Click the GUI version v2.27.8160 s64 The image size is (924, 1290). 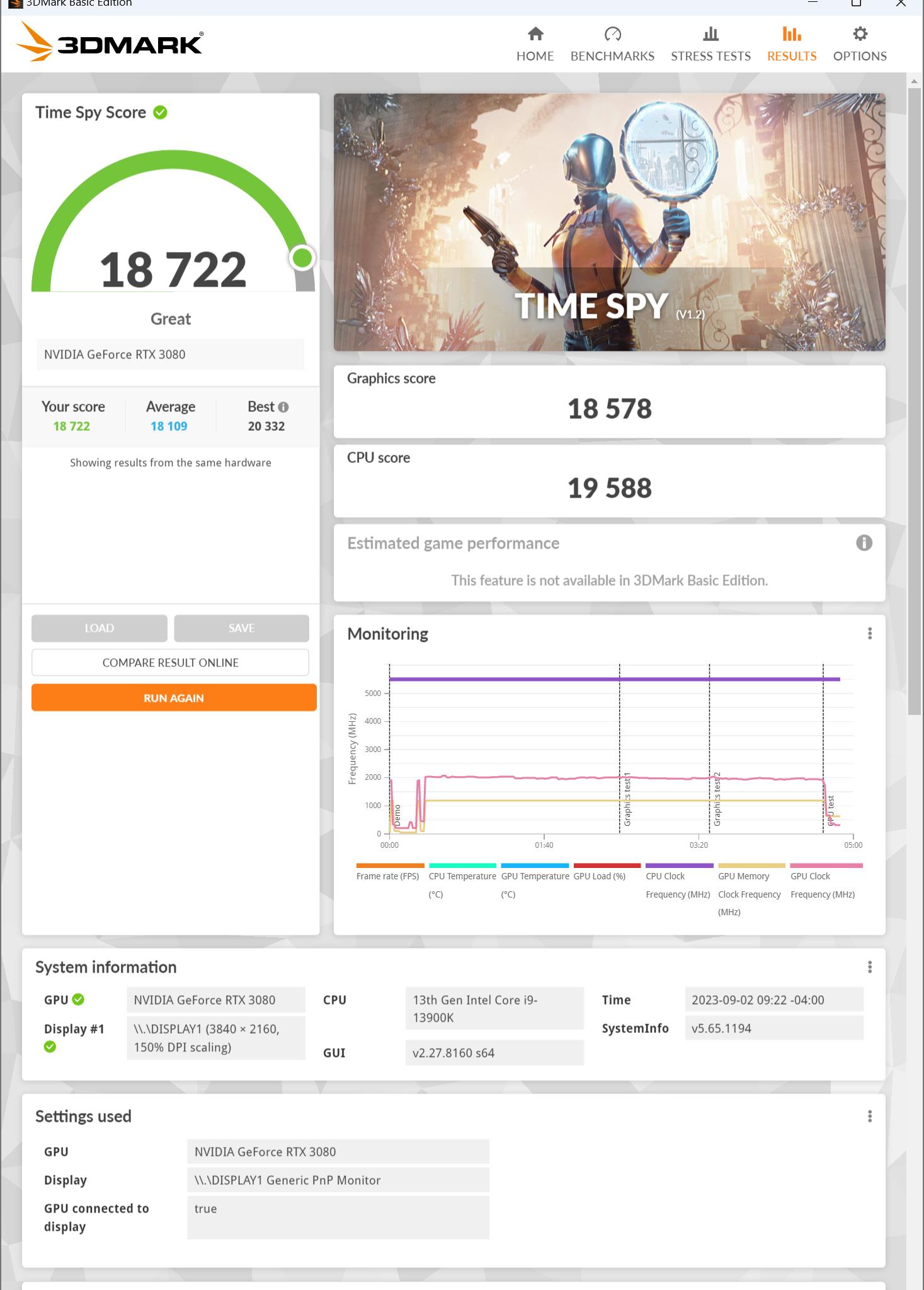494,1053
